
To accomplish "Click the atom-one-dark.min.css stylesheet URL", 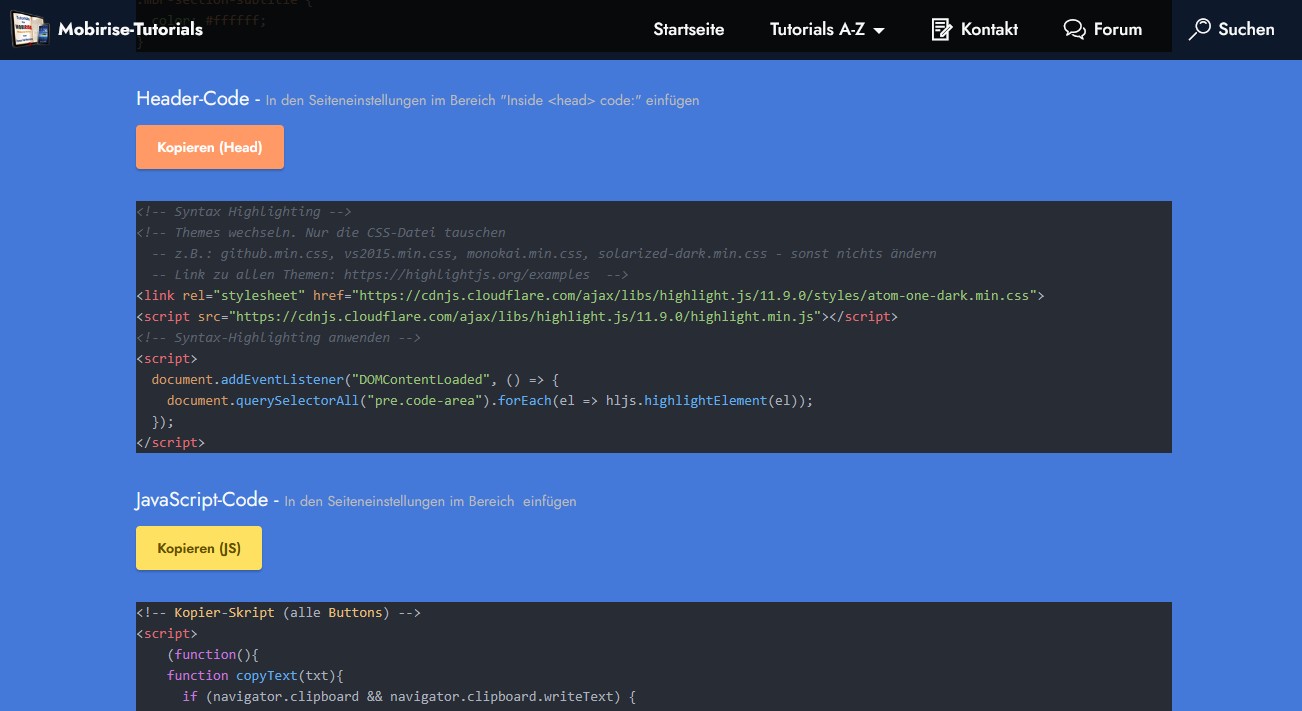I will 696,295.
